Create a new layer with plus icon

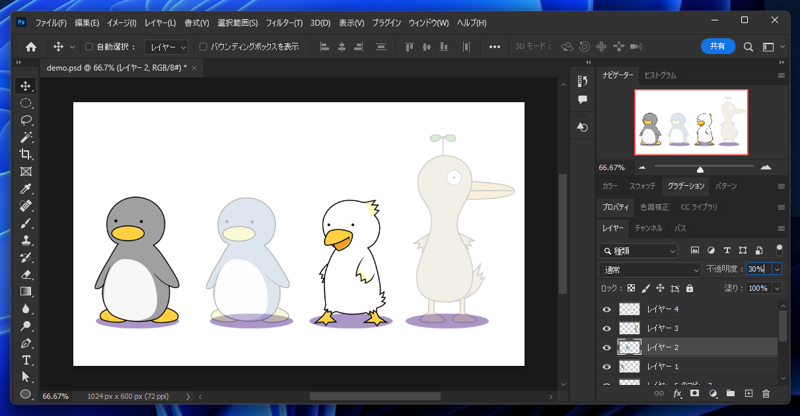(x=748, y=394)
